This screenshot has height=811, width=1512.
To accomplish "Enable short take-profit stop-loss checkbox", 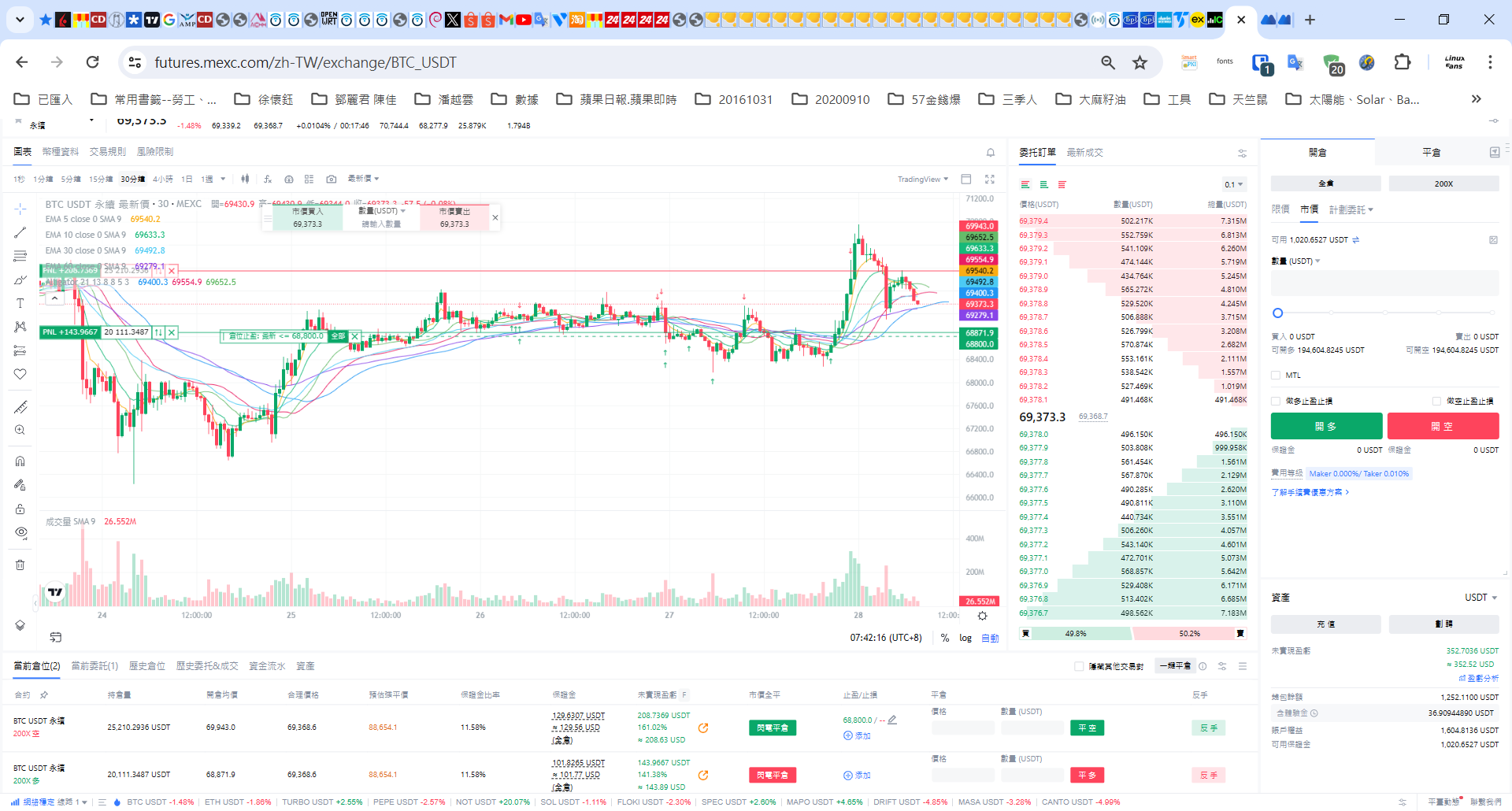I will coord(1436,401).
